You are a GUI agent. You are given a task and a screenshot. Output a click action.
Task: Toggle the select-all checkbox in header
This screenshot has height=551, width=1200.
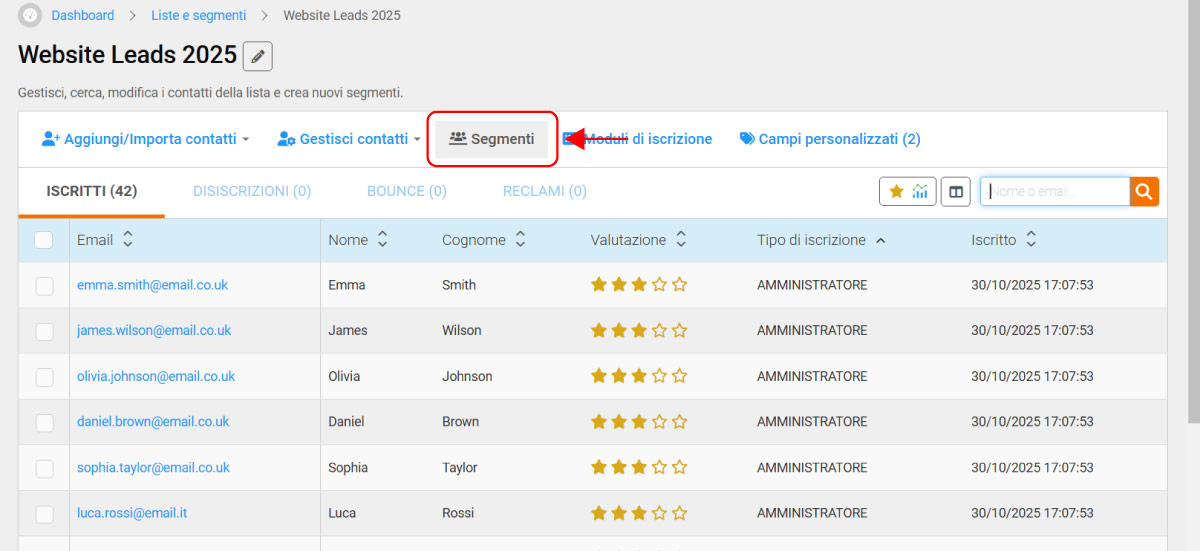[44, 240]
